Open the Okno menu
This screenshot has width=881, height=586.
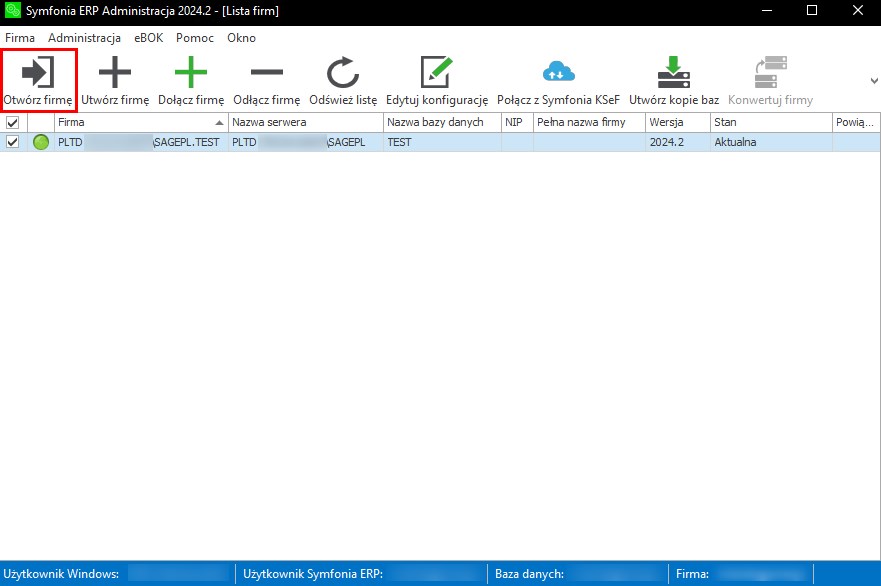click(242, 38)
